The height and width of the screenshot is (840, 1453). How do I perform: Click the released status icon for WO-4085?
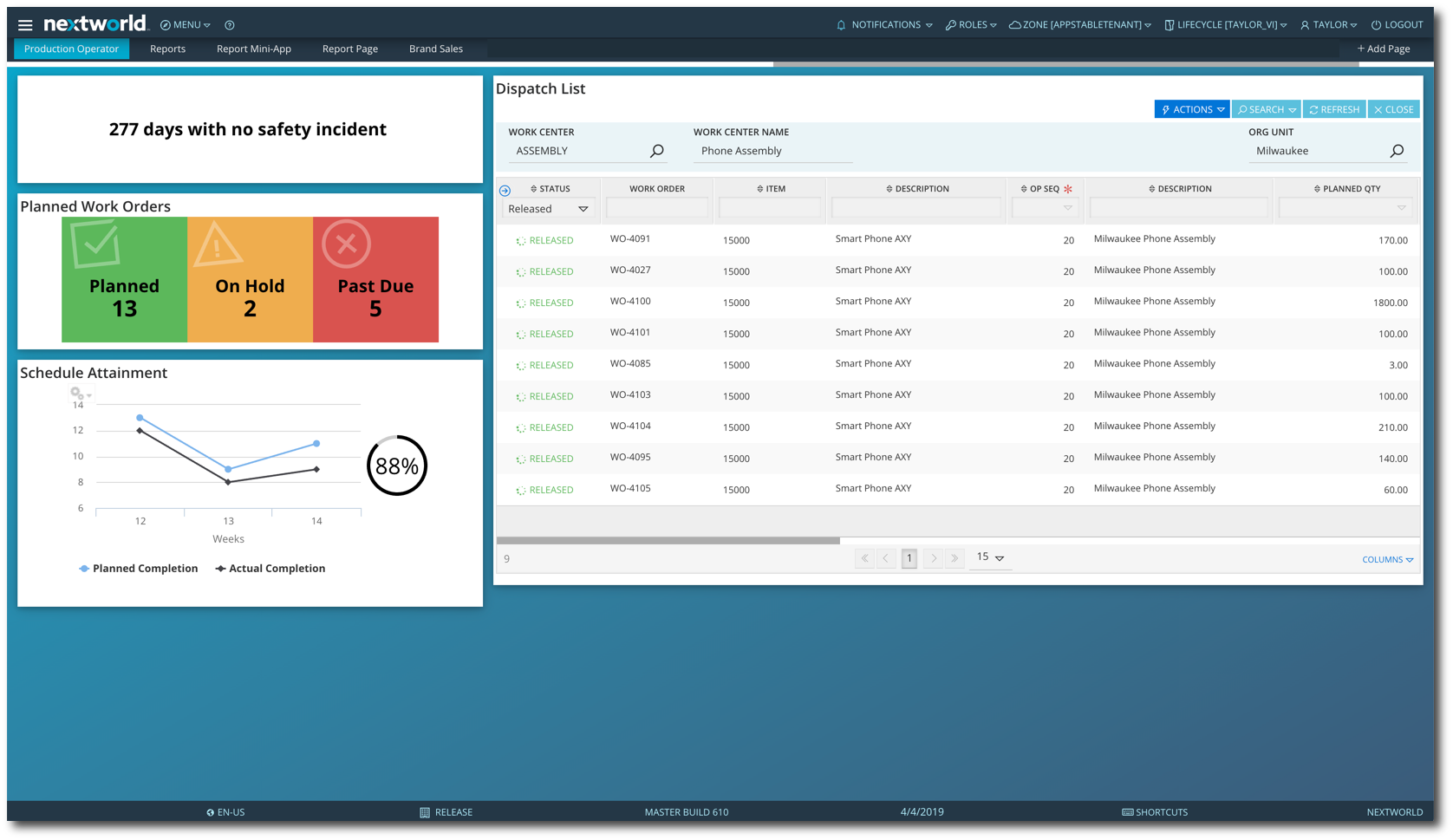pyautogui.click(x=520, y=366)
